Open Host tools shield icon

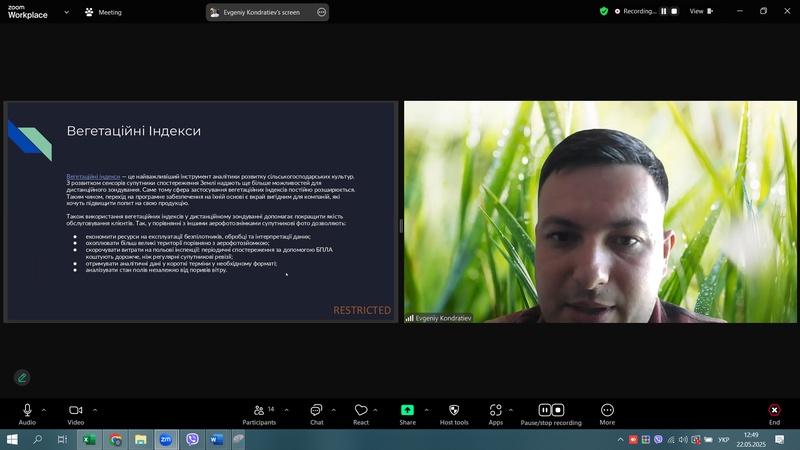[x=454, y=411]
